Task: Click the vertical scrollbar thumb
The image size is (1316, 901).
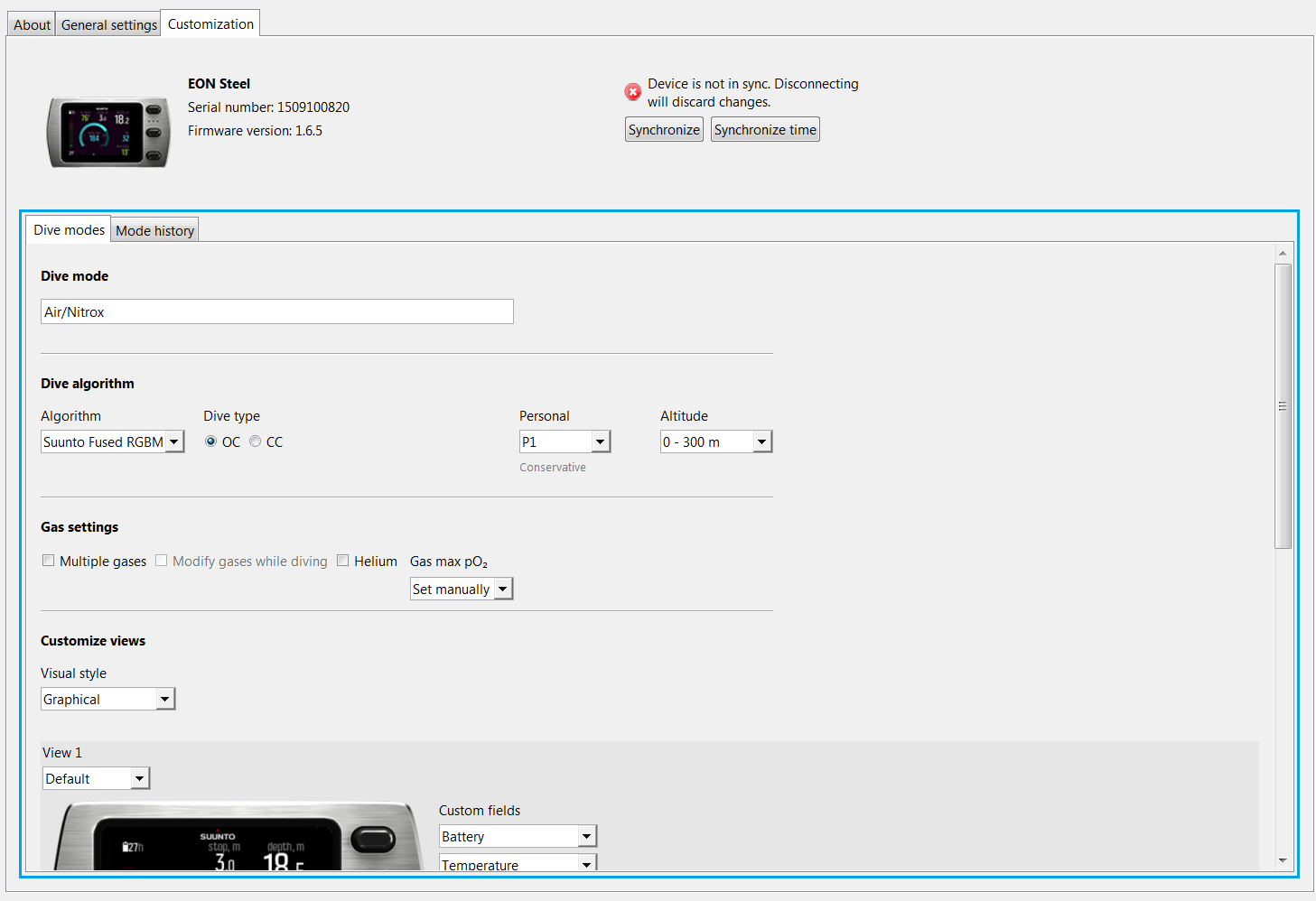Action: [1283, 406]
